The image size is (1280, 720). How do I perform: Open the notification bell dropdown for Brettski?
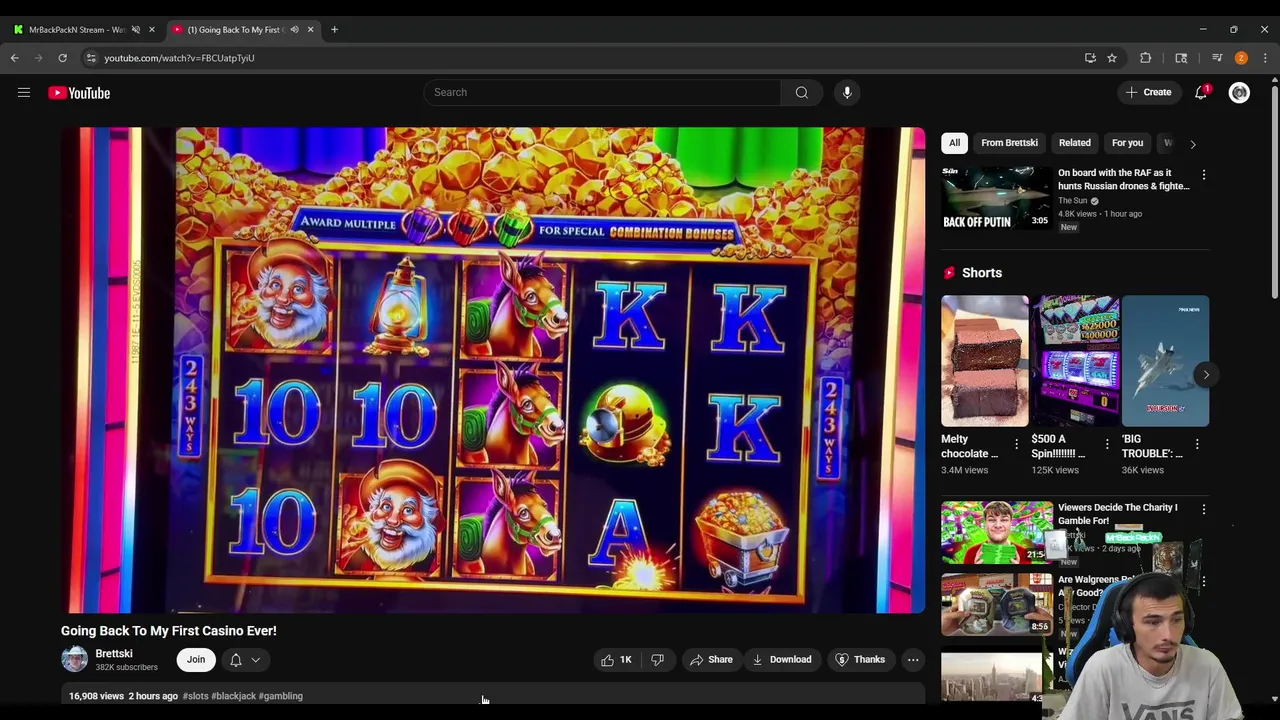(245, 660)
